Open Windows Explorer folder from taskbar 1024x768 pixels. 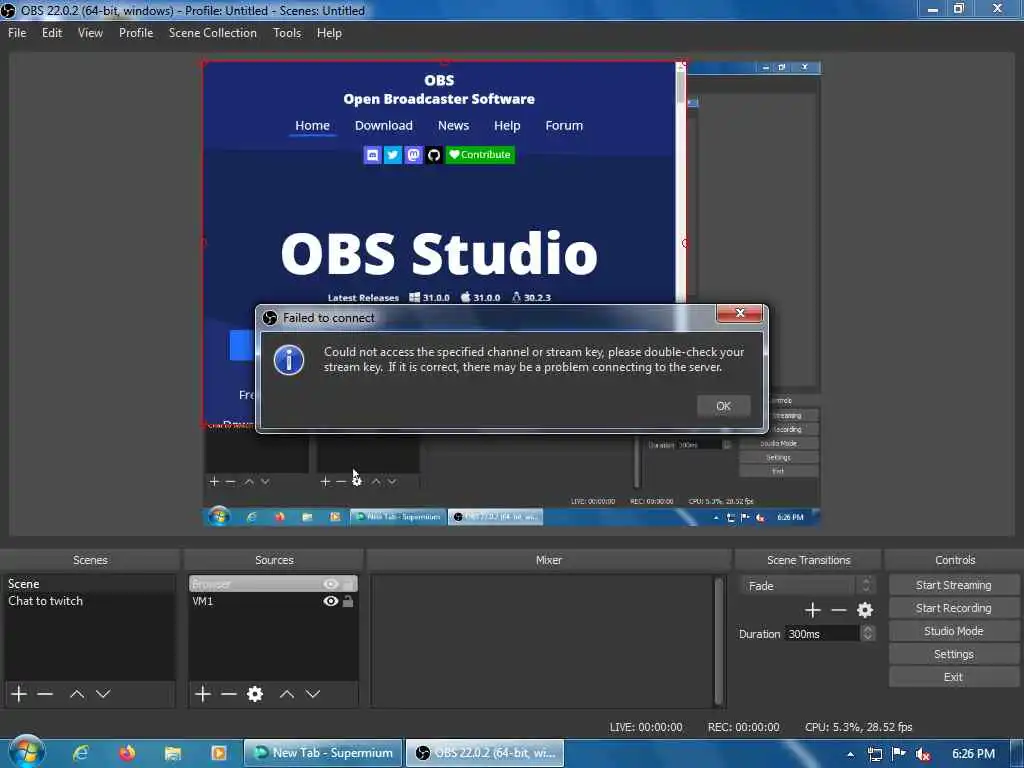172,753
